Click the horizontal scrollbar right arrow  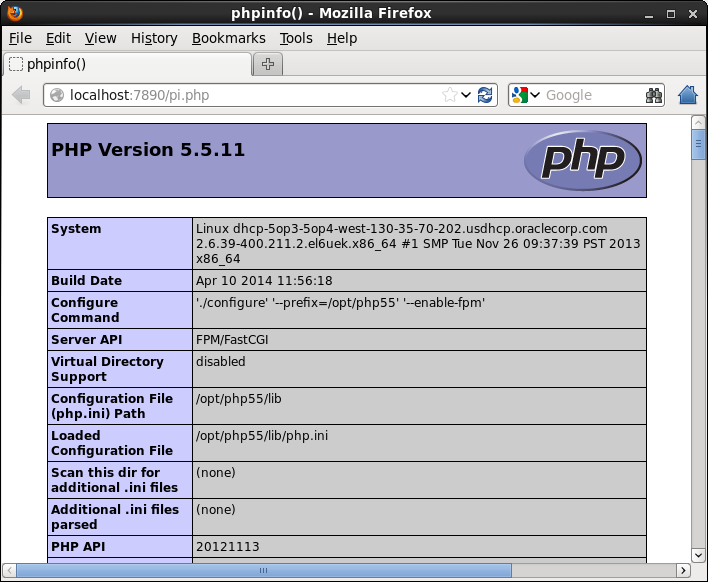(684, 570)
